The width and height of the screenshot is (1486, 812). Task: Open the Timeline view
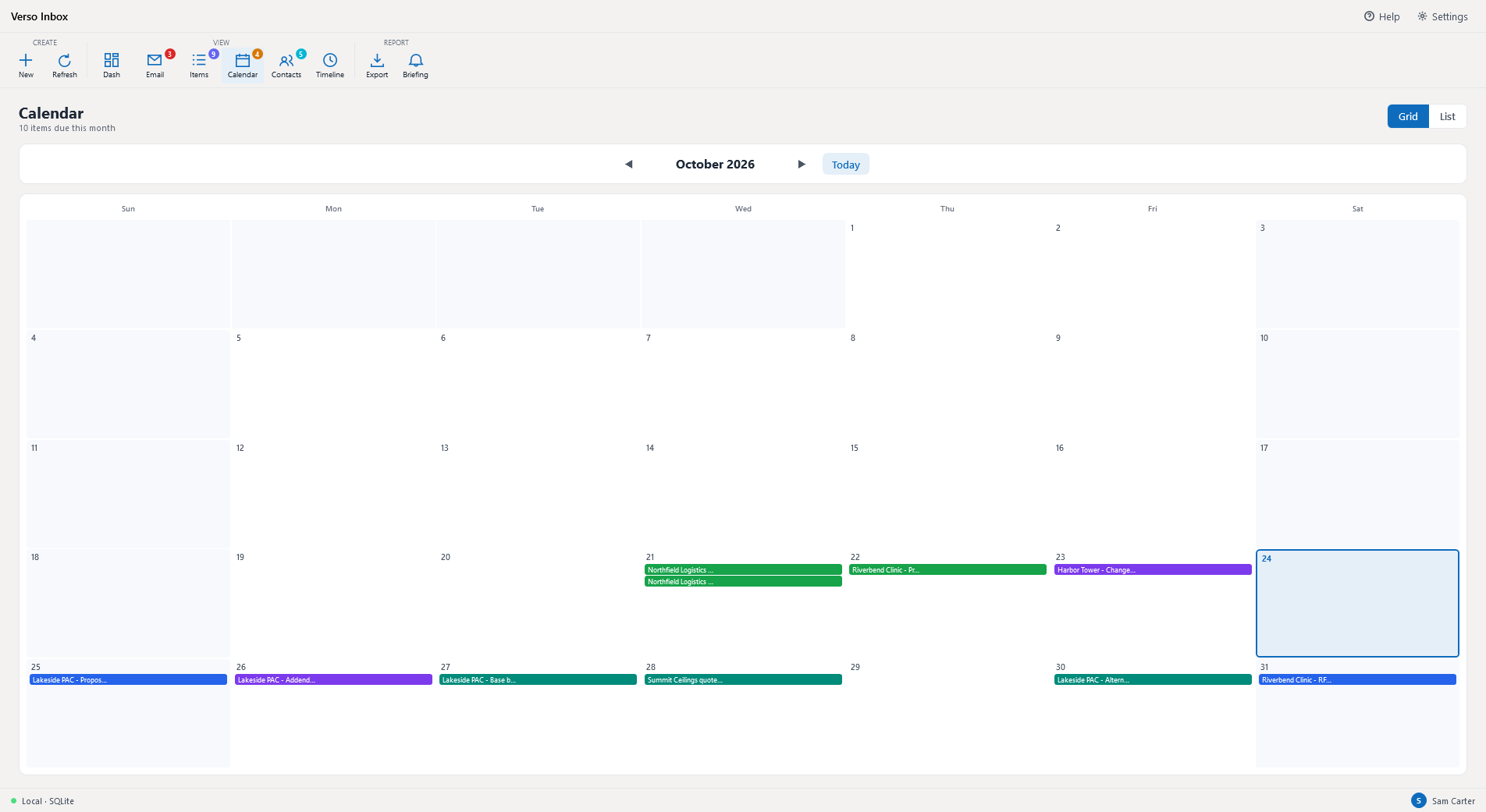click(x=330, y=65)
